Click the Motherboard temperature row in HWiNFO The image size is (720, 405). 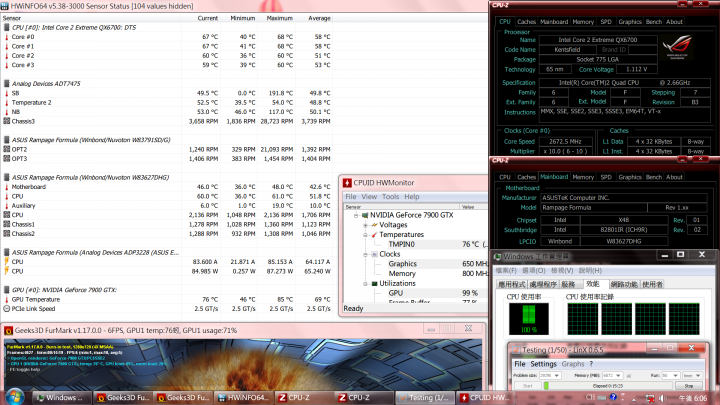click(x=166, y=187)
